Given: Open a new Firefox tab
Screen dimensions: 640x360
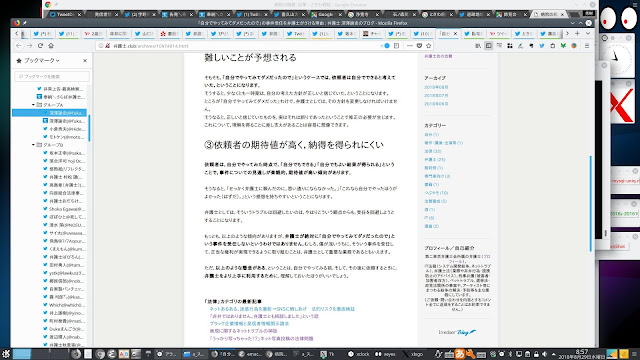Looking at the screenshot, I should (577, 33).
